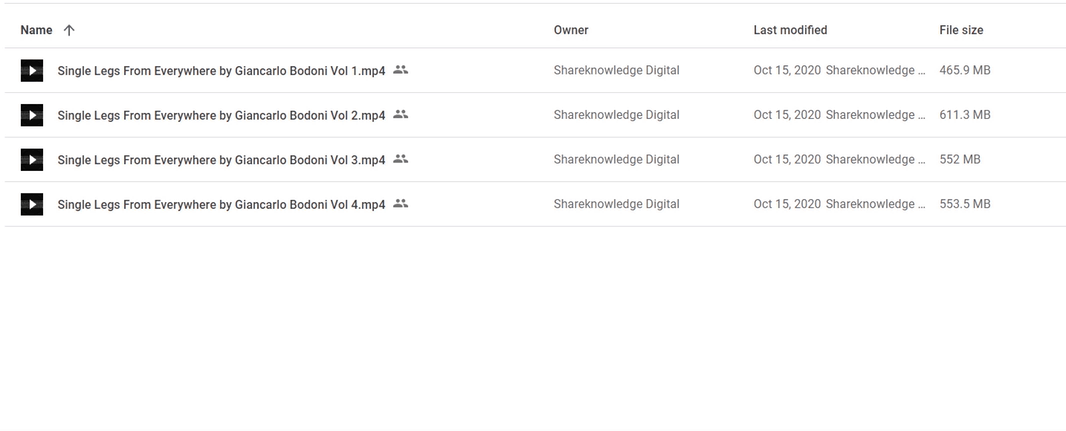1066x431 pixels.
Task: Reverse sort order with the Name arrow
Action: pyautogui.click(x=69, y=30)
